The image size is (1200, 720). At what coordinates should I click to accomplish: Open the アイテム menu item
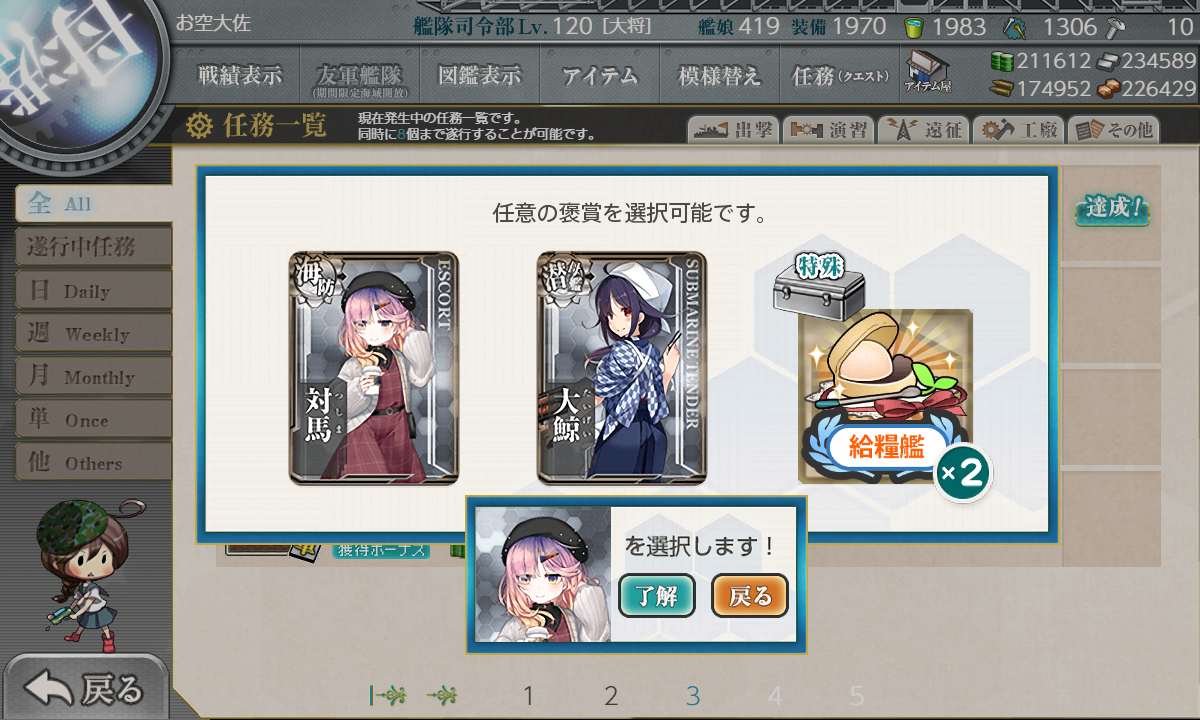tap(599, 75)
